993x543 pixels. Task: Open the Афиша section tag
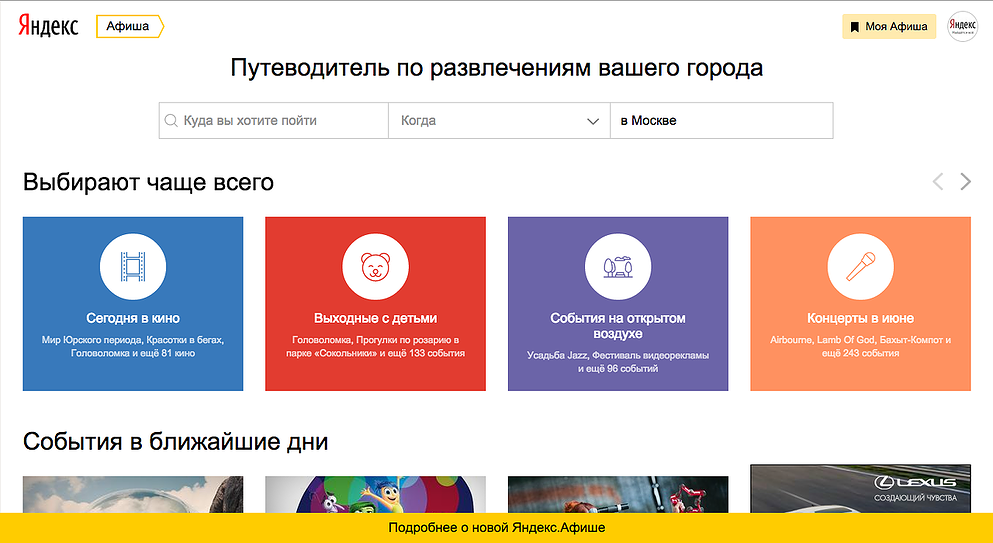tap(129, 27)
